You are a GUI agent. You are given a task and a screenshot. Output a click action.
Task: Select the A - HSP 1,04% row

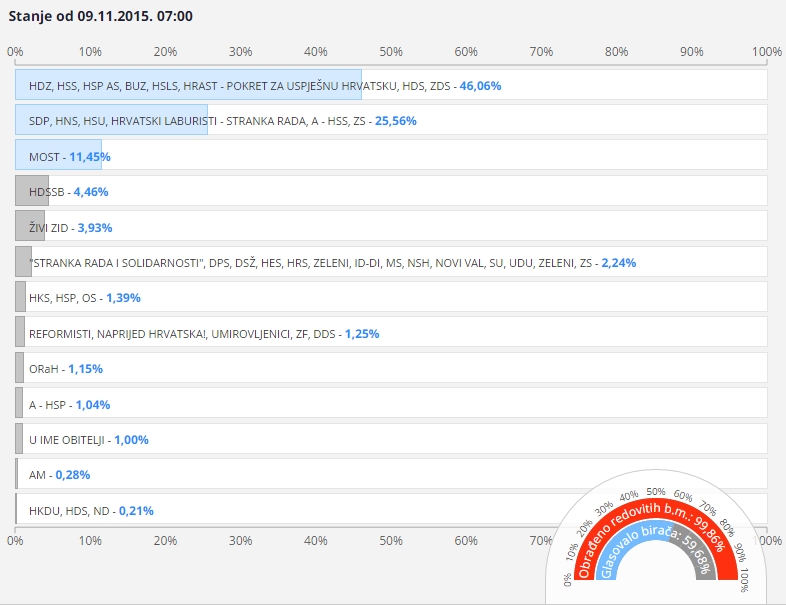391,403
